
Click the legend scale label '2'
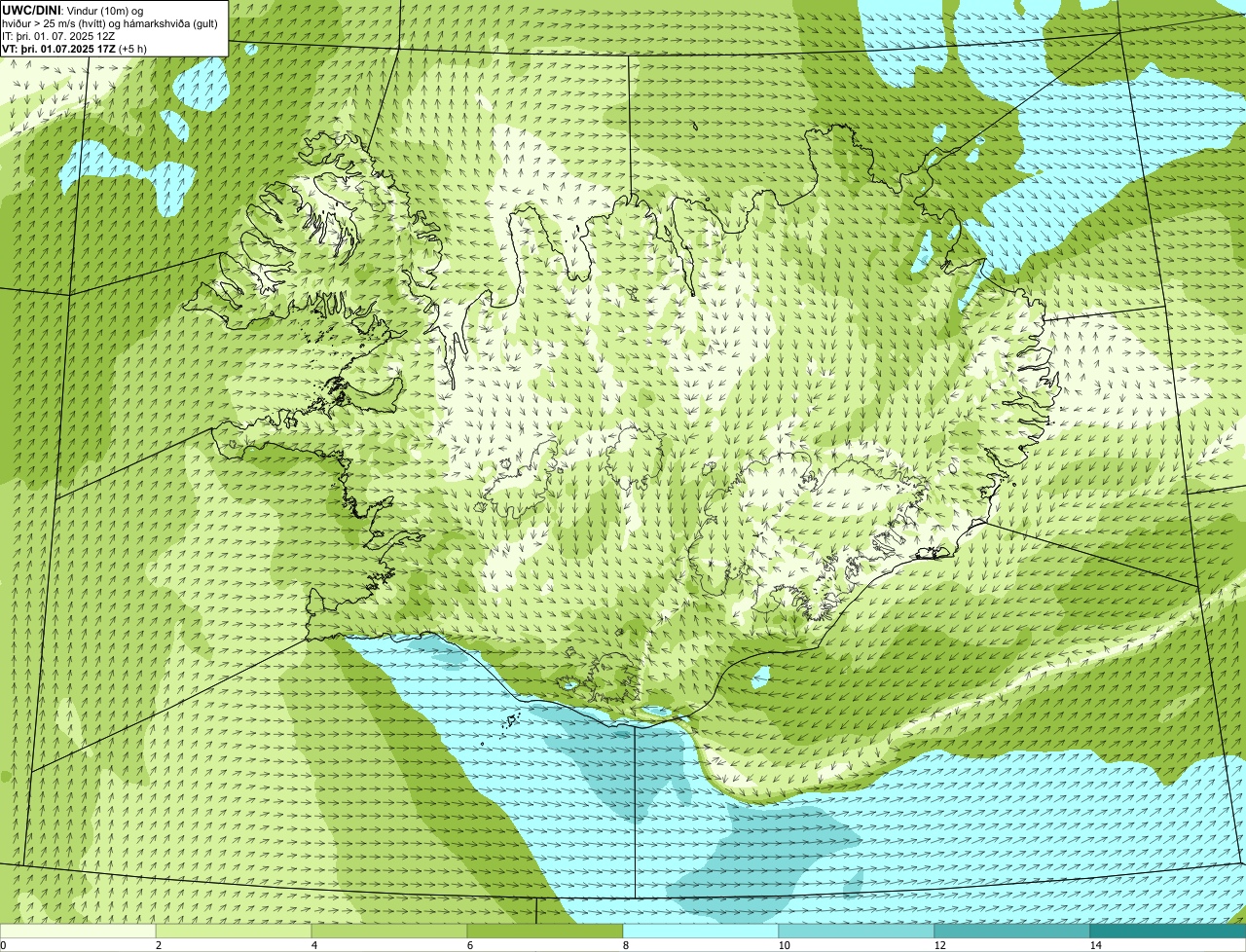(158, 945)
